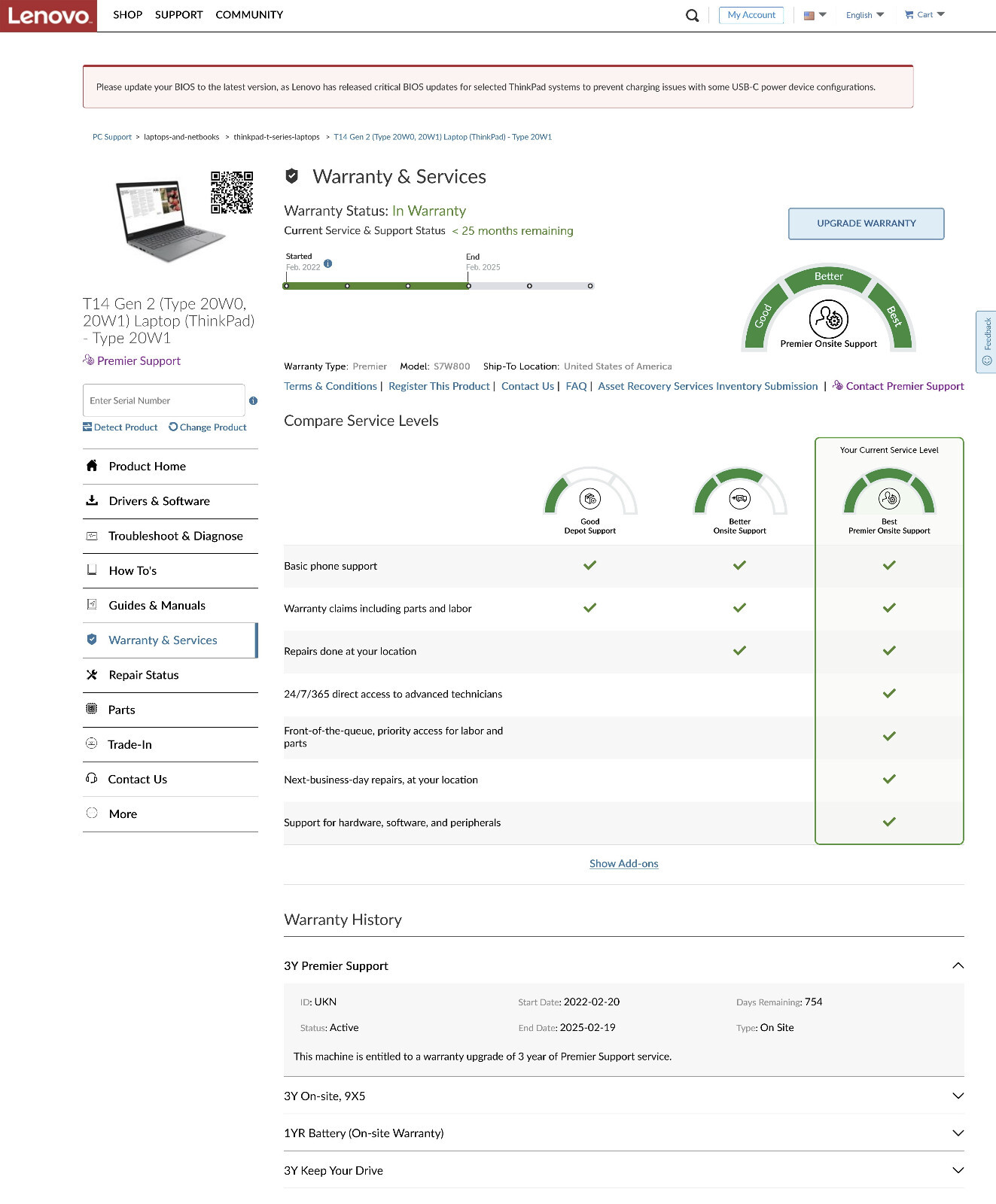This screenshot has height=1204, width=996.
Task: Open the English language dropdown
Action: tap(864, 15)
